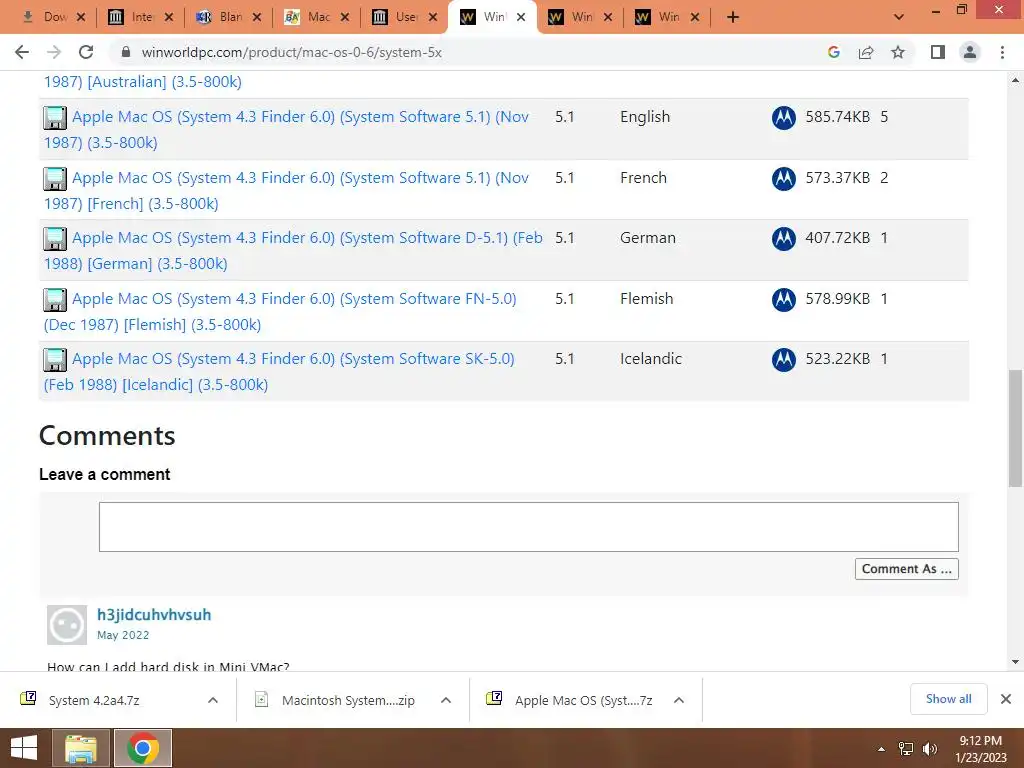Switch to the Blan tab
Image resolution: width=1024 pixels, height=768 pixels.
click(229, 17)
